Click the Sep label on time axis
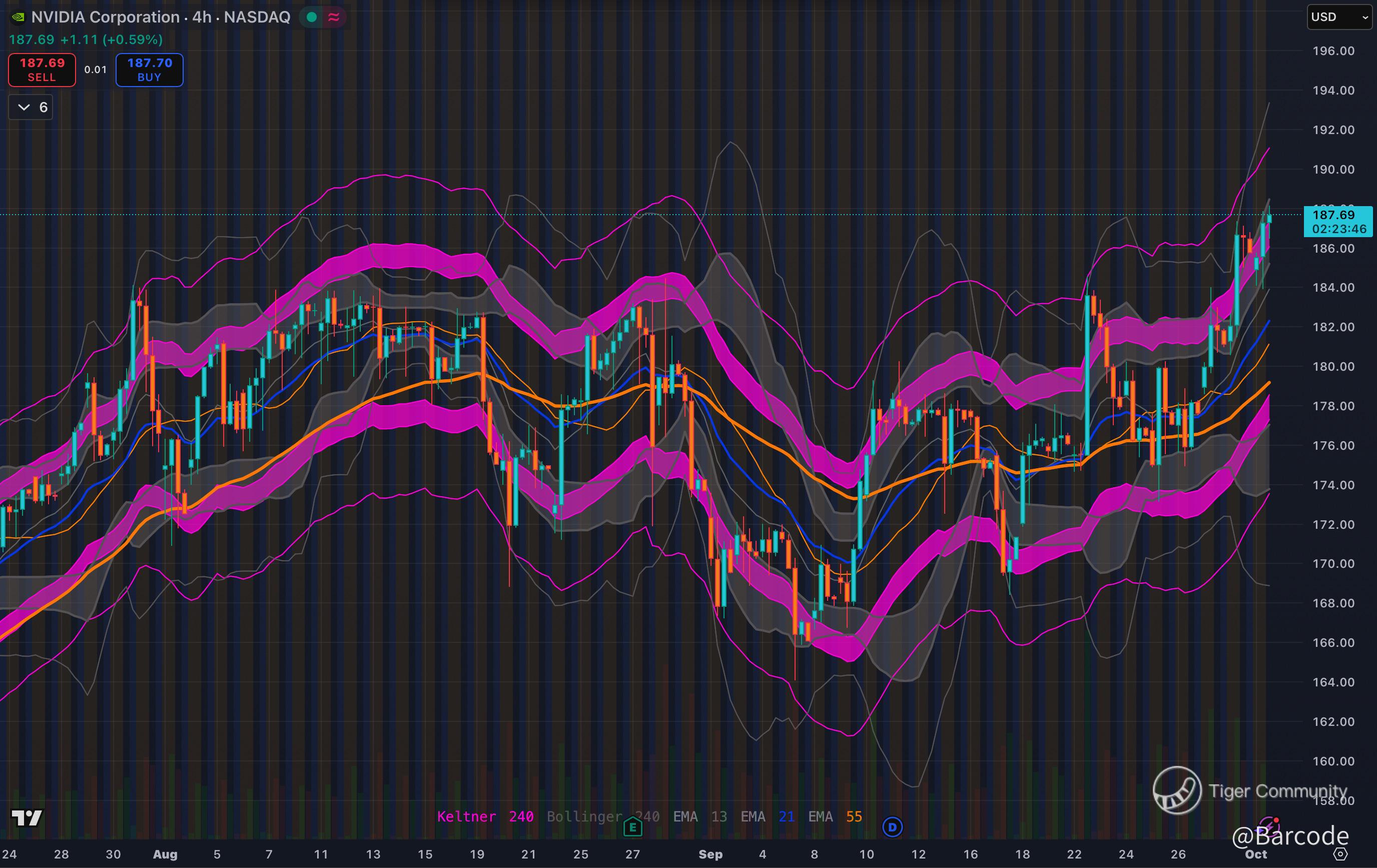The height and width of the screenshot is (868, 1377). pyautogui.click(x=710, y=854)
